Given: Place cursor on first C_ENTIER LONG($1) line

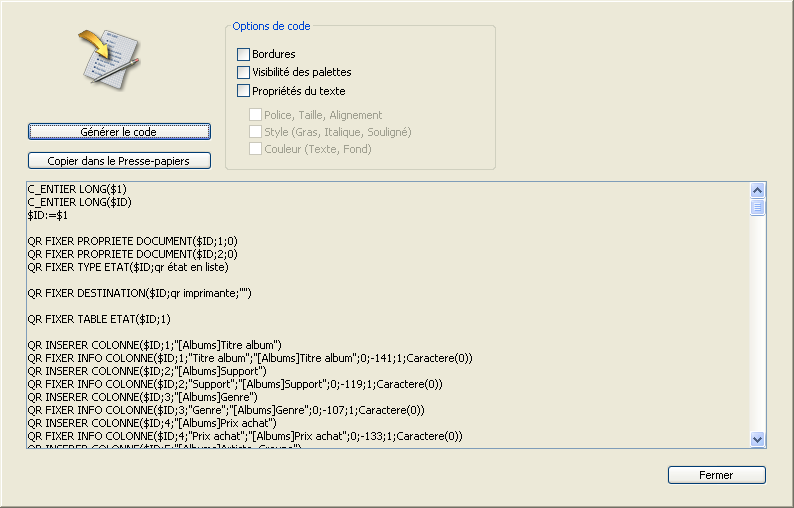Looking at the screenshot, I should click(x=77, y=189).
